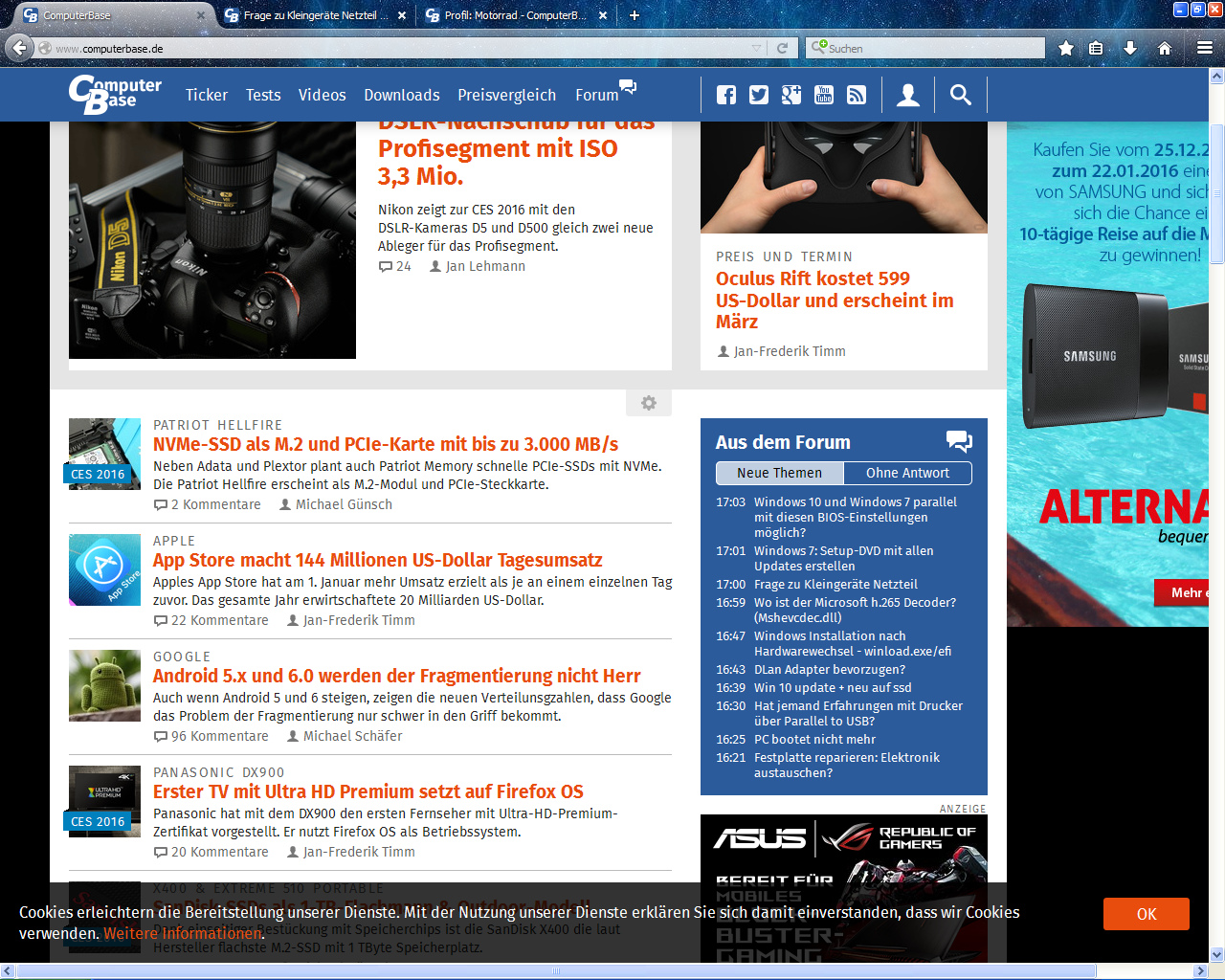The width and height of the screenshot is (1225, 980).
Task: Go to browser home page icon
Action: pyautogui.click(x=1165, y=48)
